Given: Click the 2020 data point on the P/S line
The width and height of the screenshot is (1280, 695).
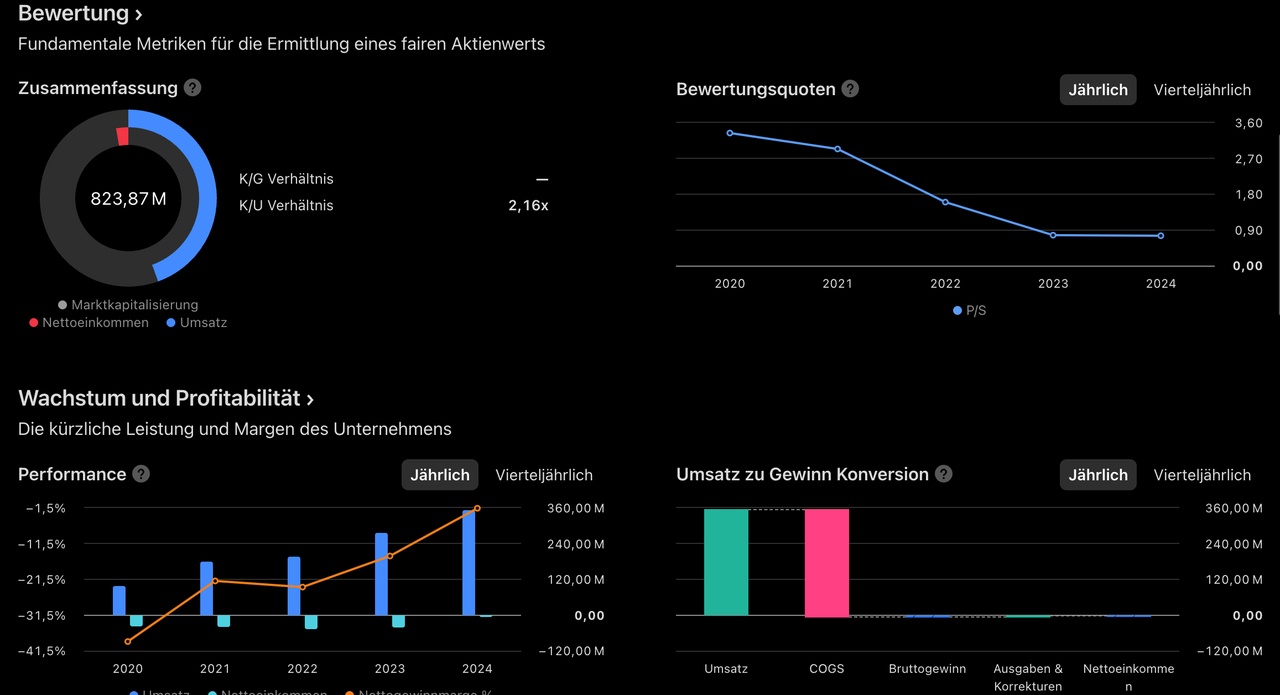Looking at the screenshot, I should click(730, 133).
